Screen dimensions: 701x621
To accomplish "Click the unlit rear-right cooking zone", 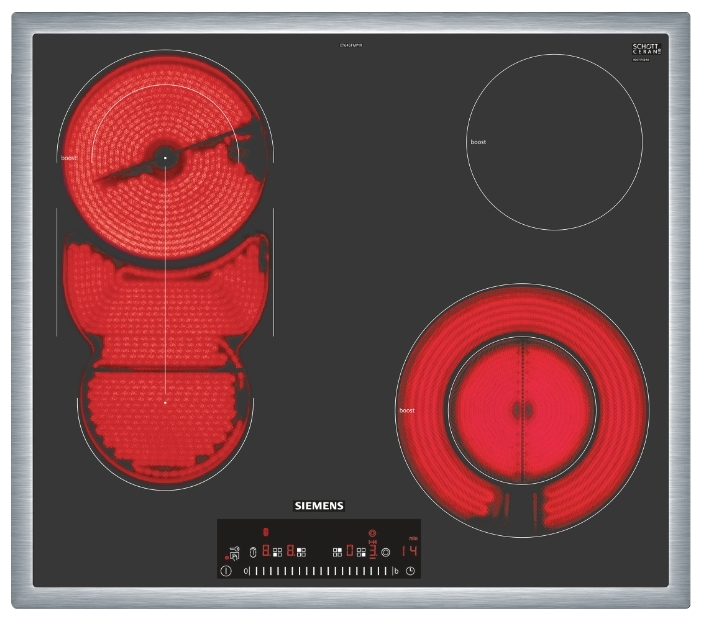I will (x=555, y=141).
